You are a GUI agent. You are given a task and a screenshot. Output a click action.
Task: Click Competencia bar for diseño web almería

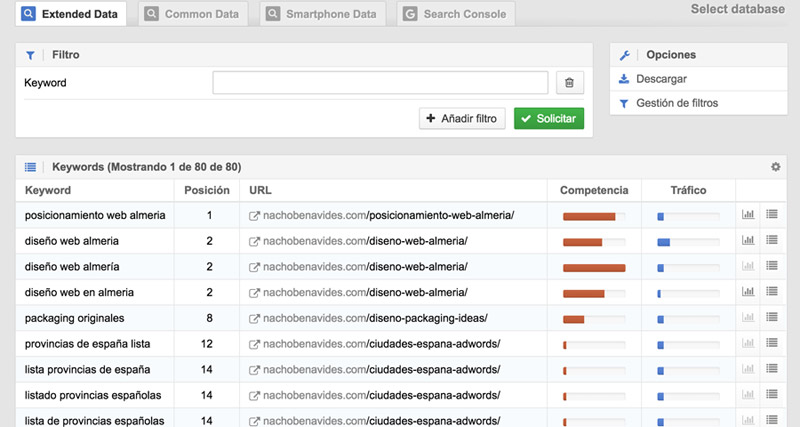(594, 268)
